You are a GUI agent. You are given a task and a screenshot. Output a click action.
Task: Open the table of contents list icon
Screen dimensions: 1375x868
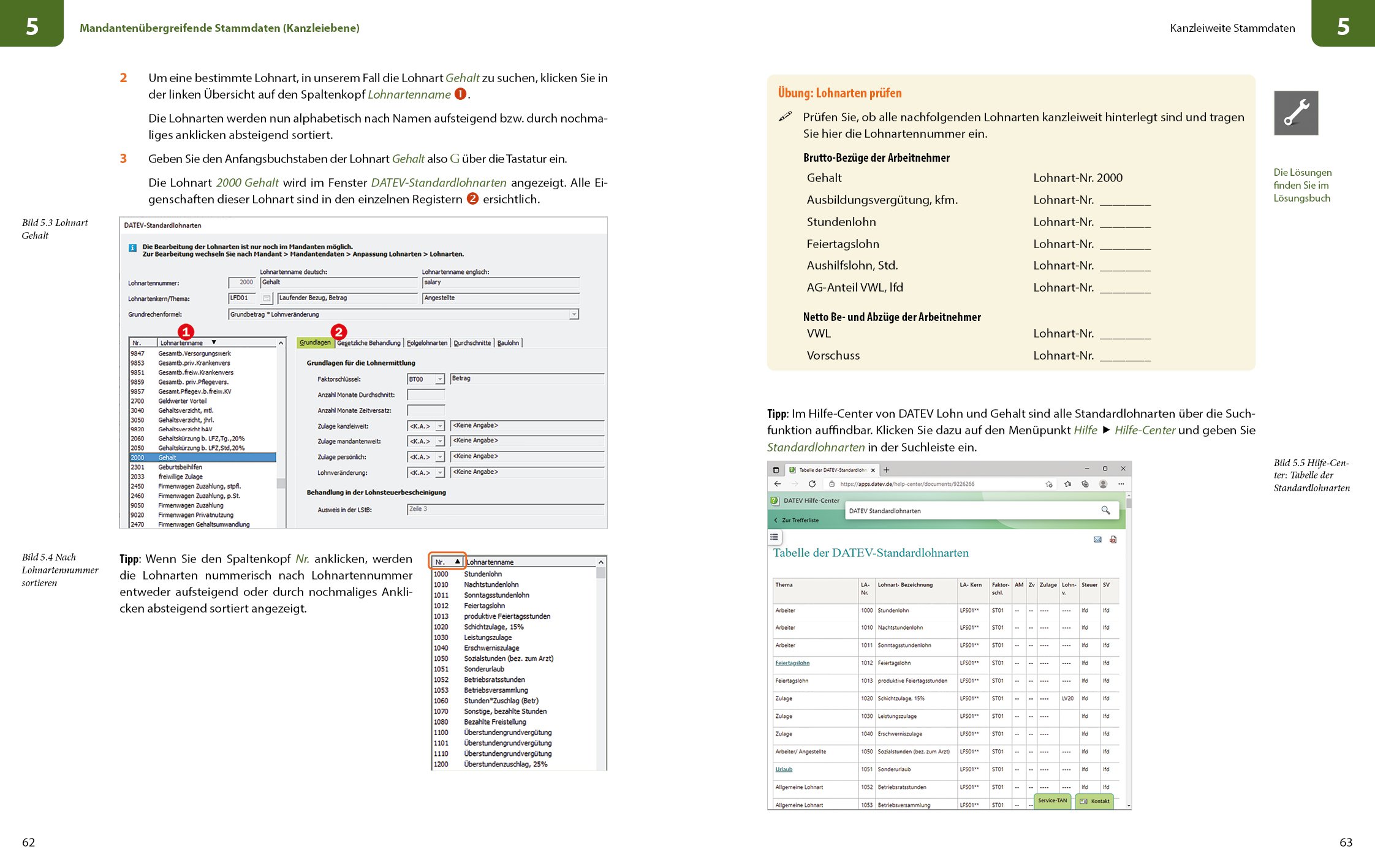775,537
